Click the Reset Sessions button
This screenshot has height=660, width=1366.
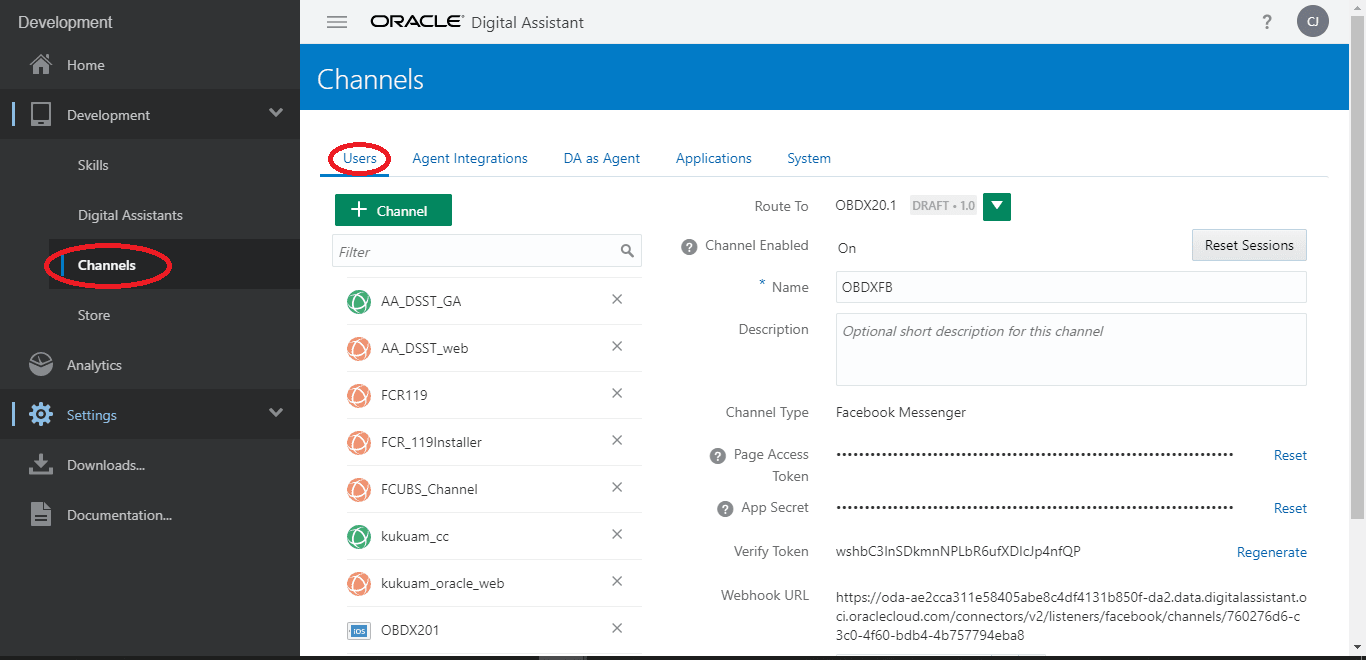(1249, 245)
